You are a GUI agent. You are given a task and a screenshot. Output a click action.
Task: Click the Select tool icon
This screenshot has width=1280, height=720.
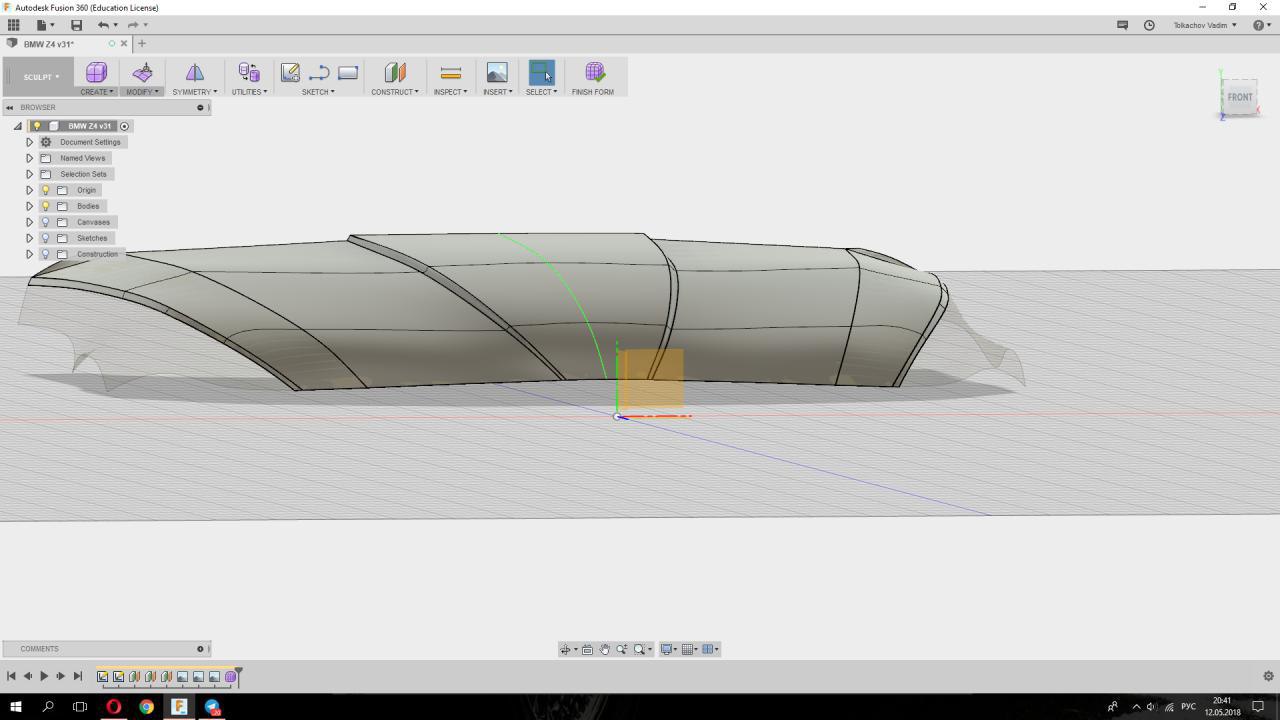tap(541, 72)
